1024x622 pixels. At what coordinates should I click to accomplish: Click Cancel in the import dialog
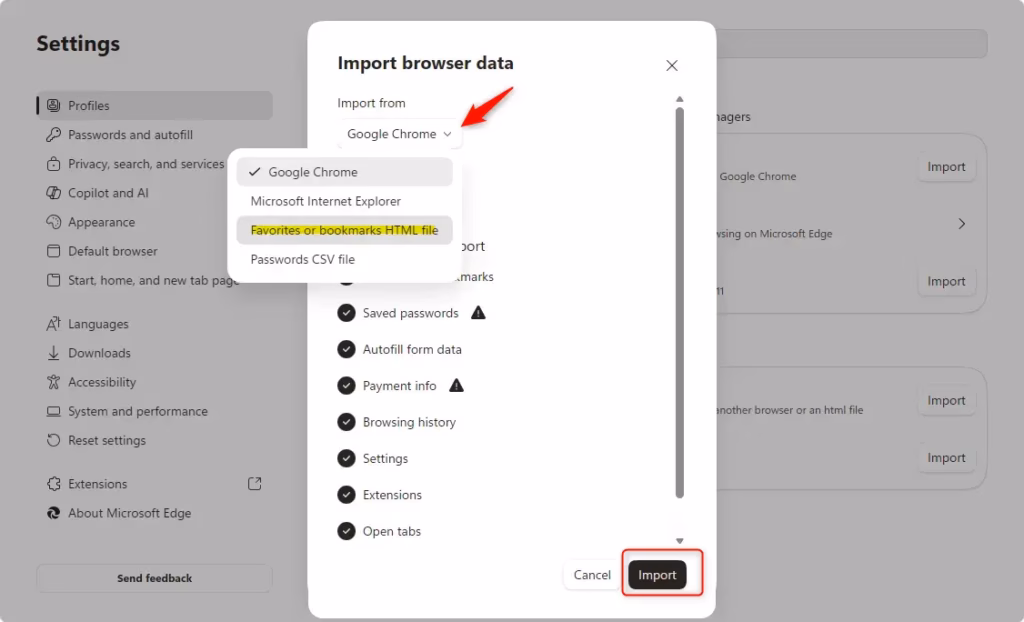592,575
